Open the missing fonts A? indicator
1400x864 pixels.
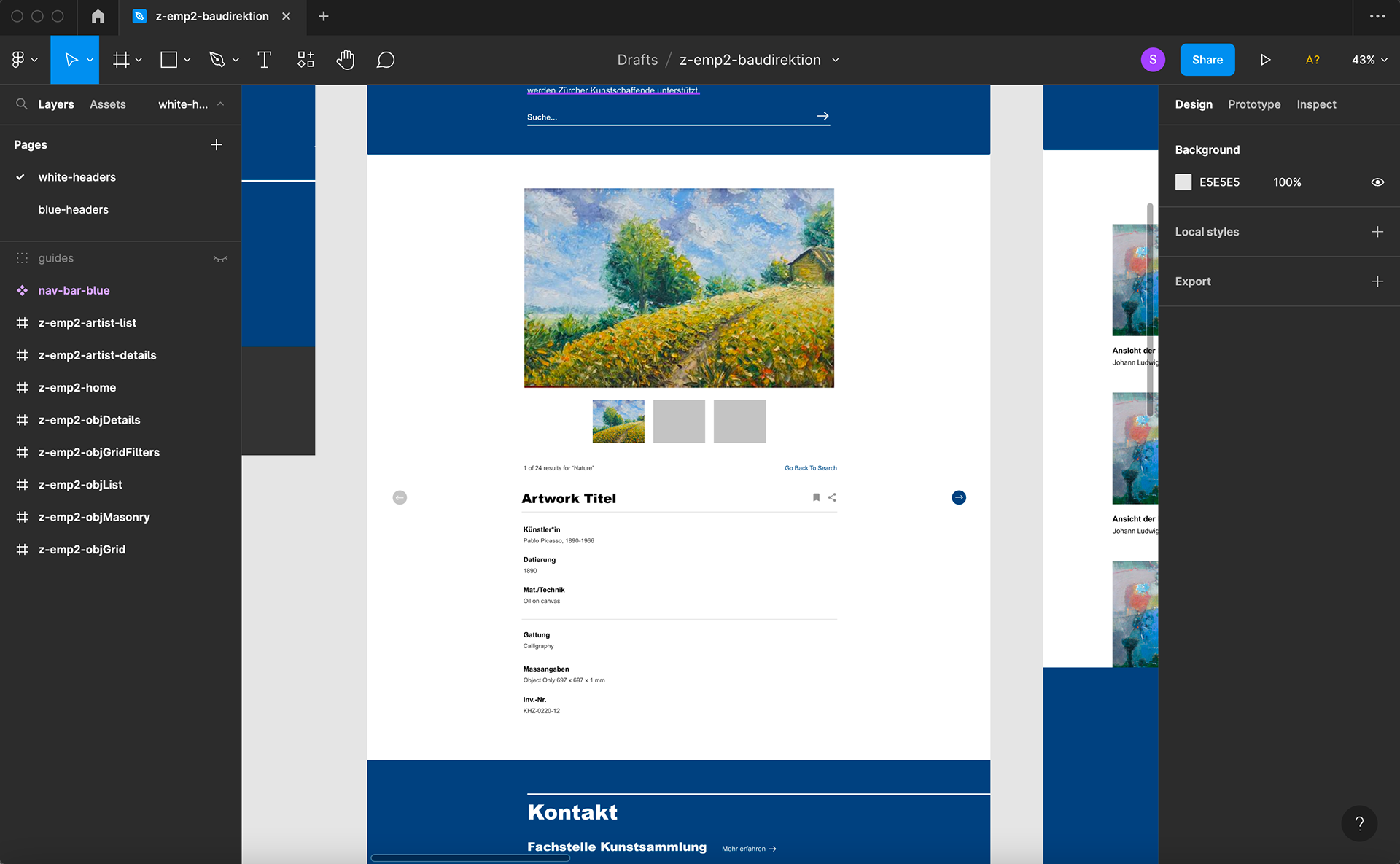pos(1312,60)
